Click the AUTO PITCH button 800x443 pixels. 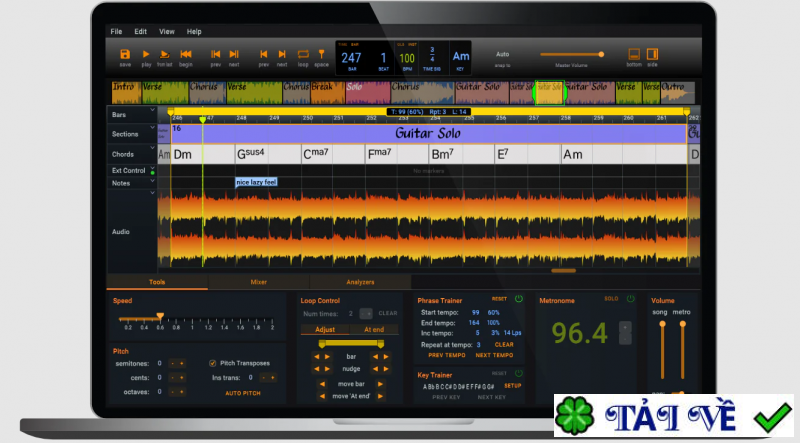point(242,393)
